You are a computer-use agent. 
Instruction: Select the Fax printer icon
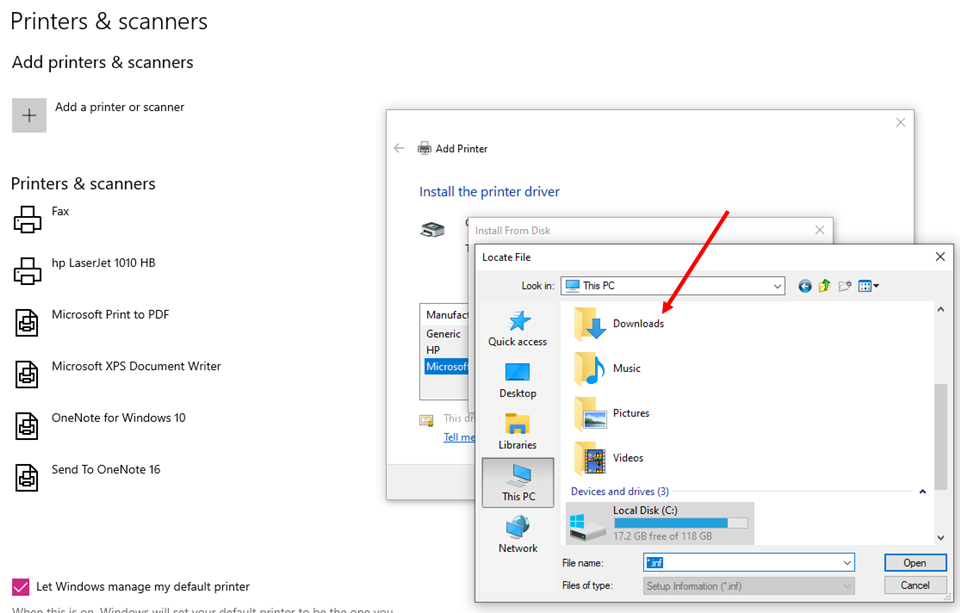coord(28,219)
